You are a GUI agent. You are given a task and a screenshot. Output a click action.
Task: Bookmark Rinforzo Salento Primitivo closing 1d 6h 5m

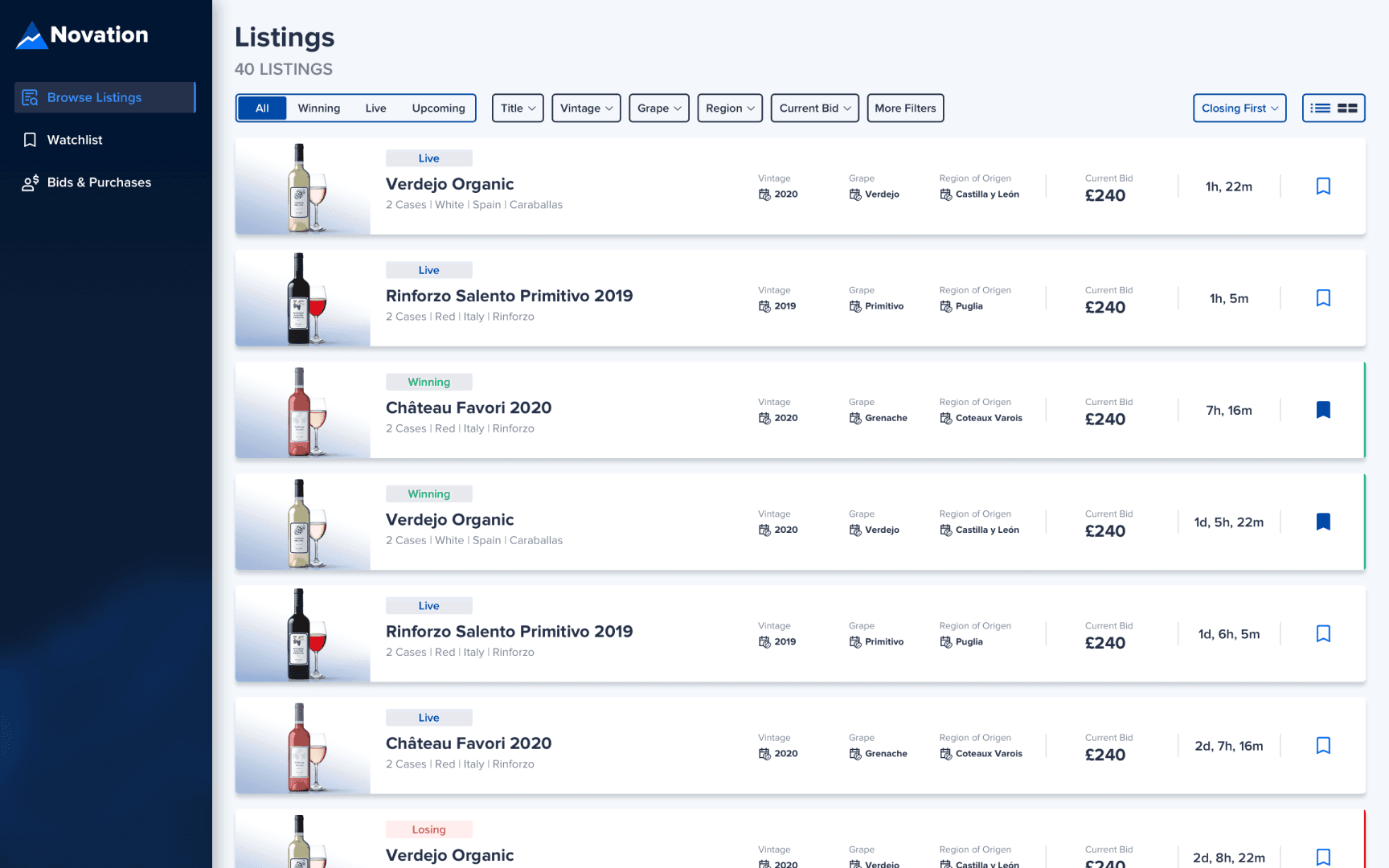pos(1323,633)
